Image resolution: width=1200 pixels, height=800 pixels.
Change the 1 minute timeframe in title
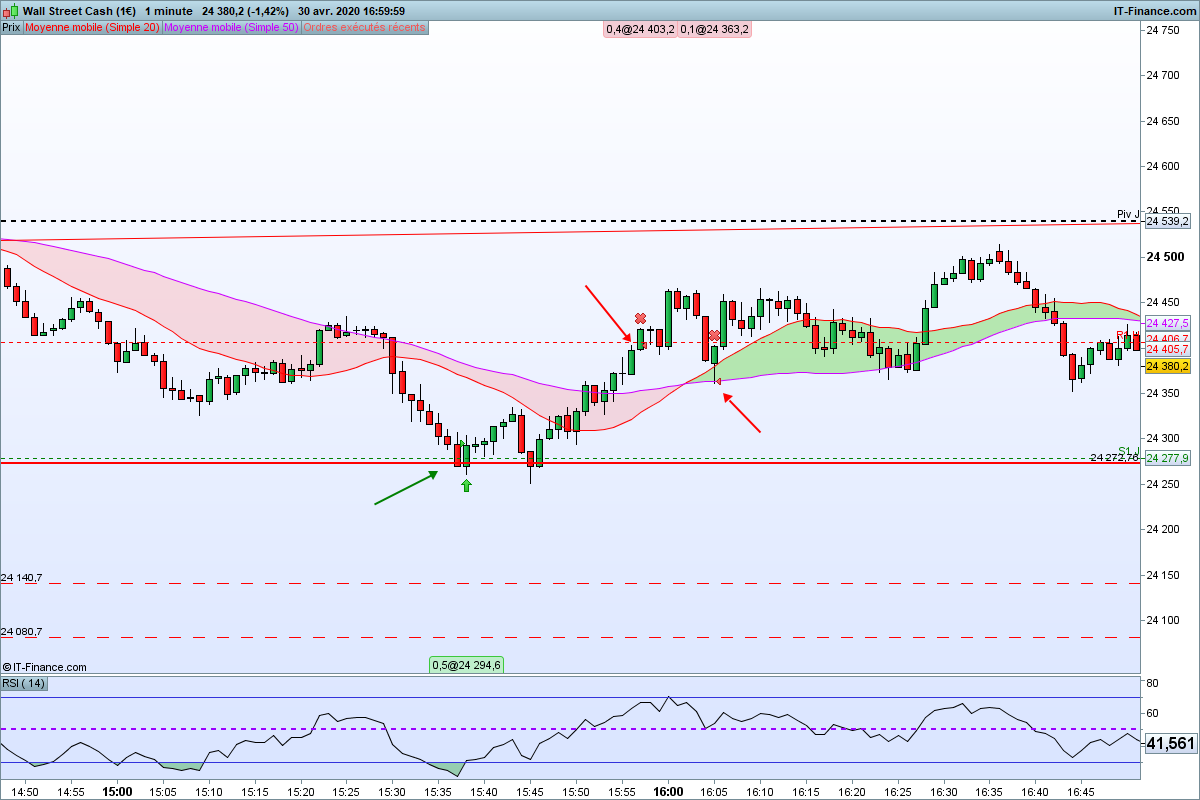(169, 11)
